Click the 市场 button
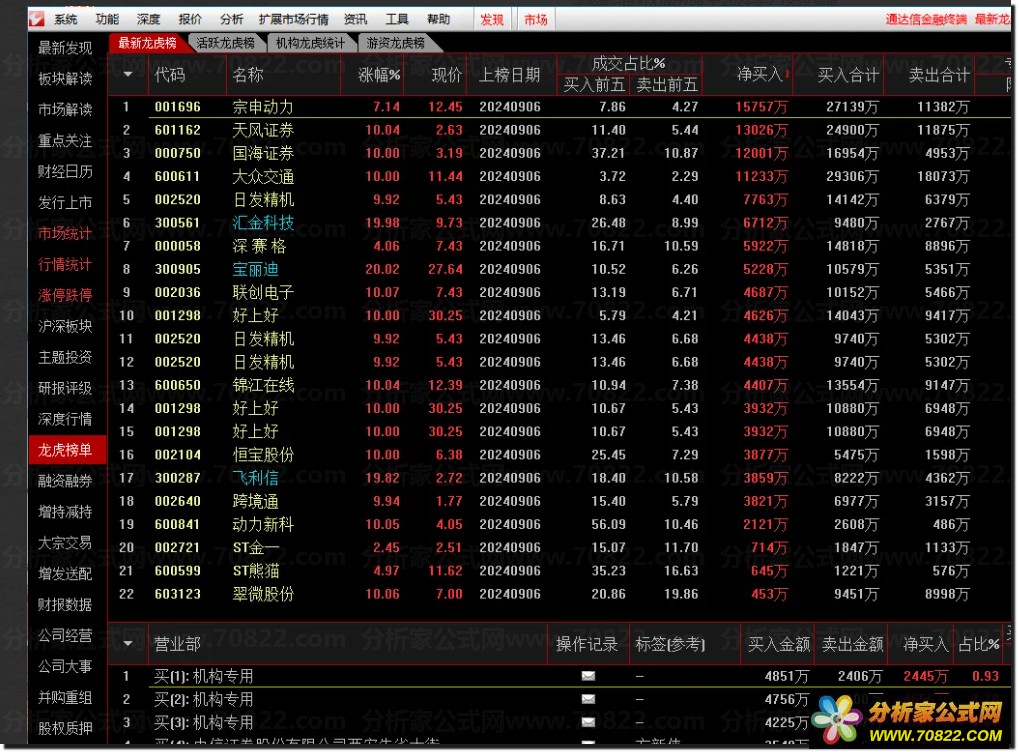 click(x=535, y=19)
